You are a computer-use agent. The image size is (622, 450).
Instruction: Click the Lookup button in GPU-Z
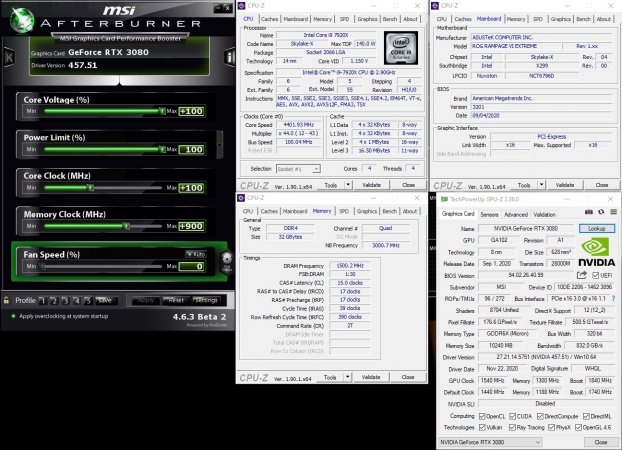click(x=597, y=229)
